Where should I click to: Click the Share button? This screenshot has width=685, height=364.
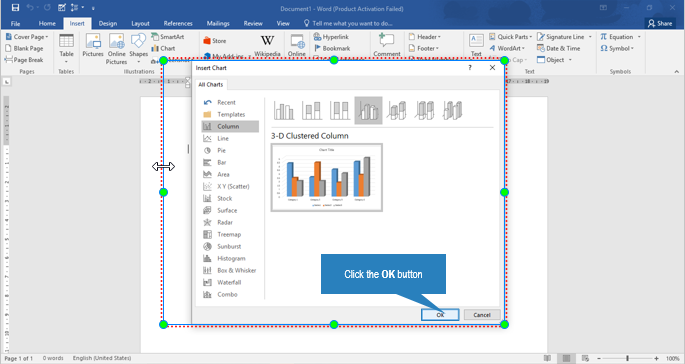pyautogui.click(x=660, y=24)
